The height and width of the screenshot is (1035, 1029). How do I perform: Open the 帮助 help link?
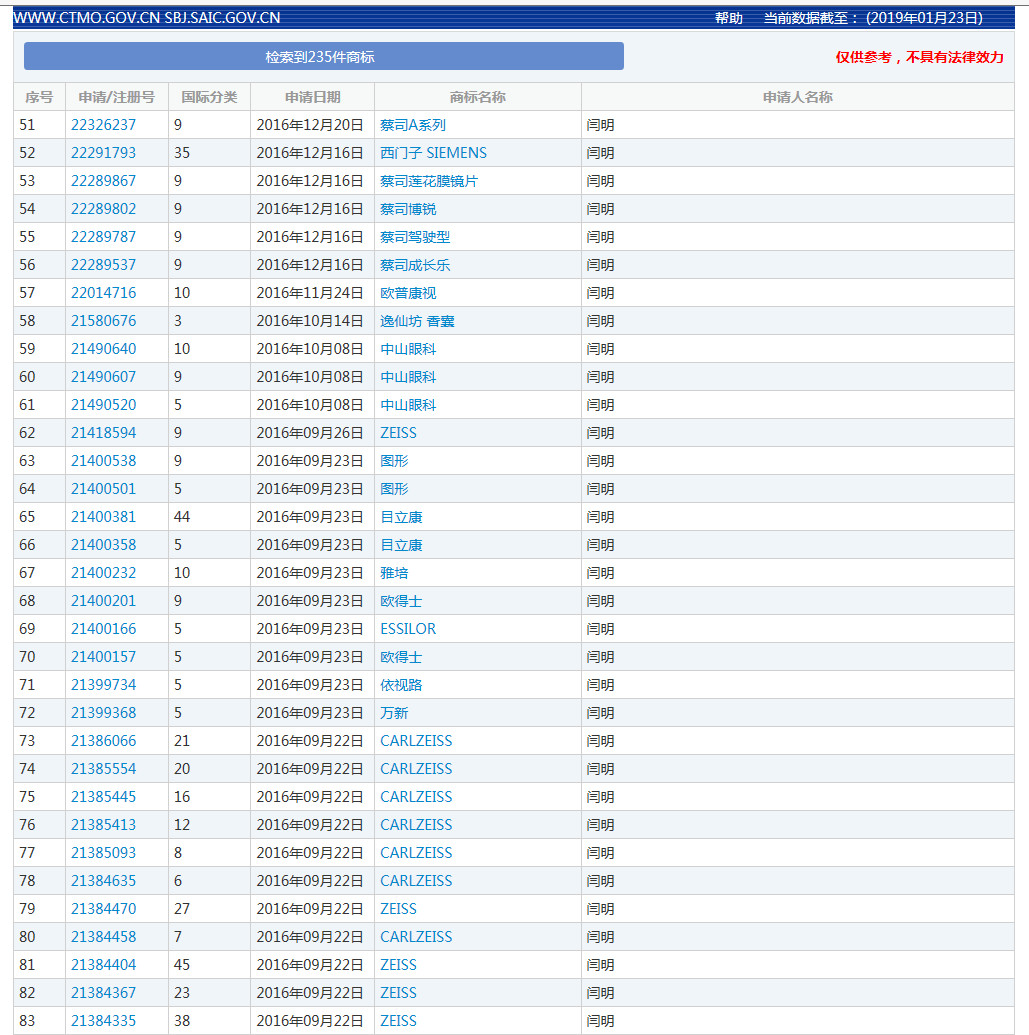point(729,18)
